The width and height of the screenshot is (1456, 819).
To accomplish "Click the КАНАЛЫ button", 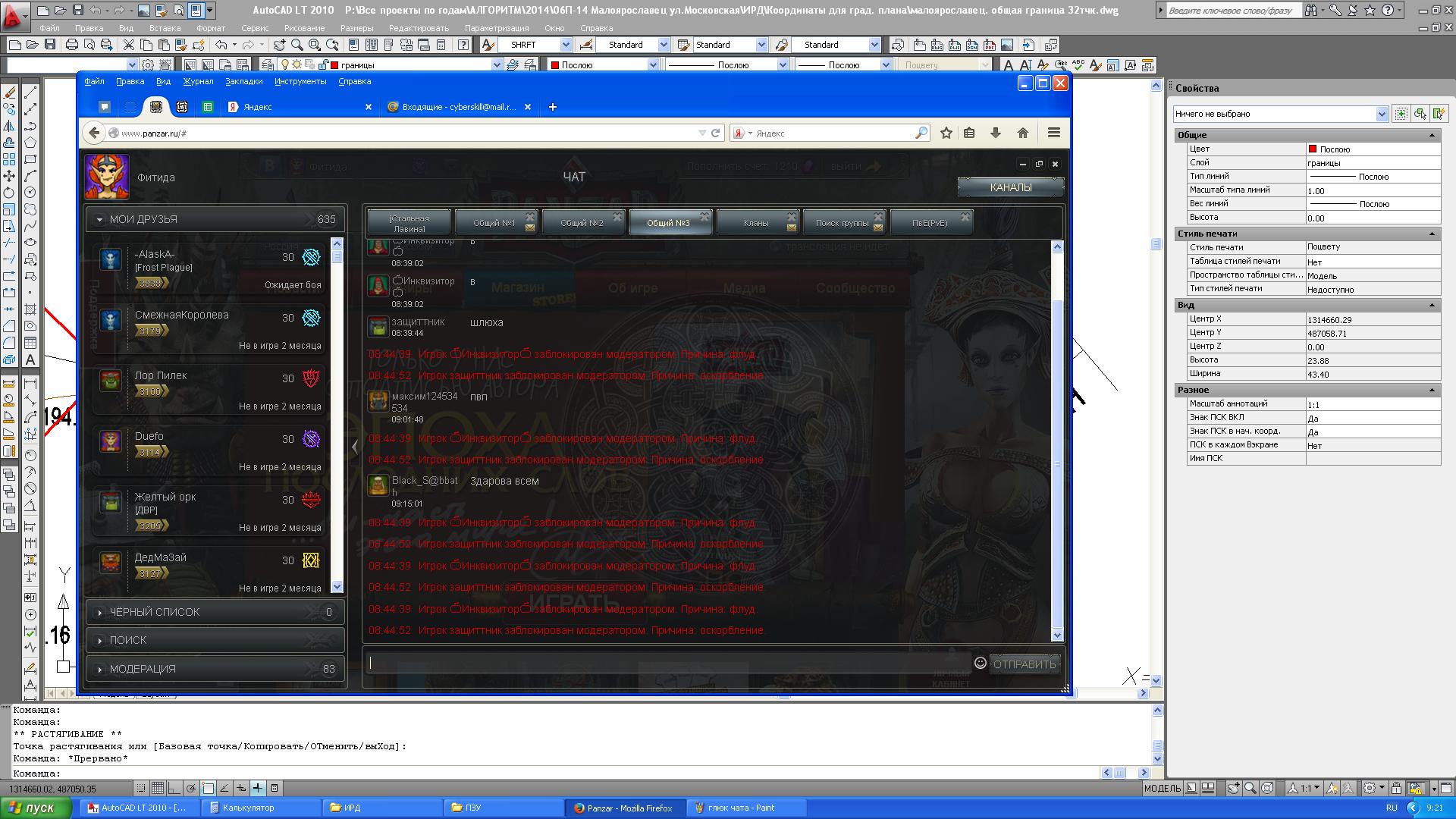I will [1010, 187].
